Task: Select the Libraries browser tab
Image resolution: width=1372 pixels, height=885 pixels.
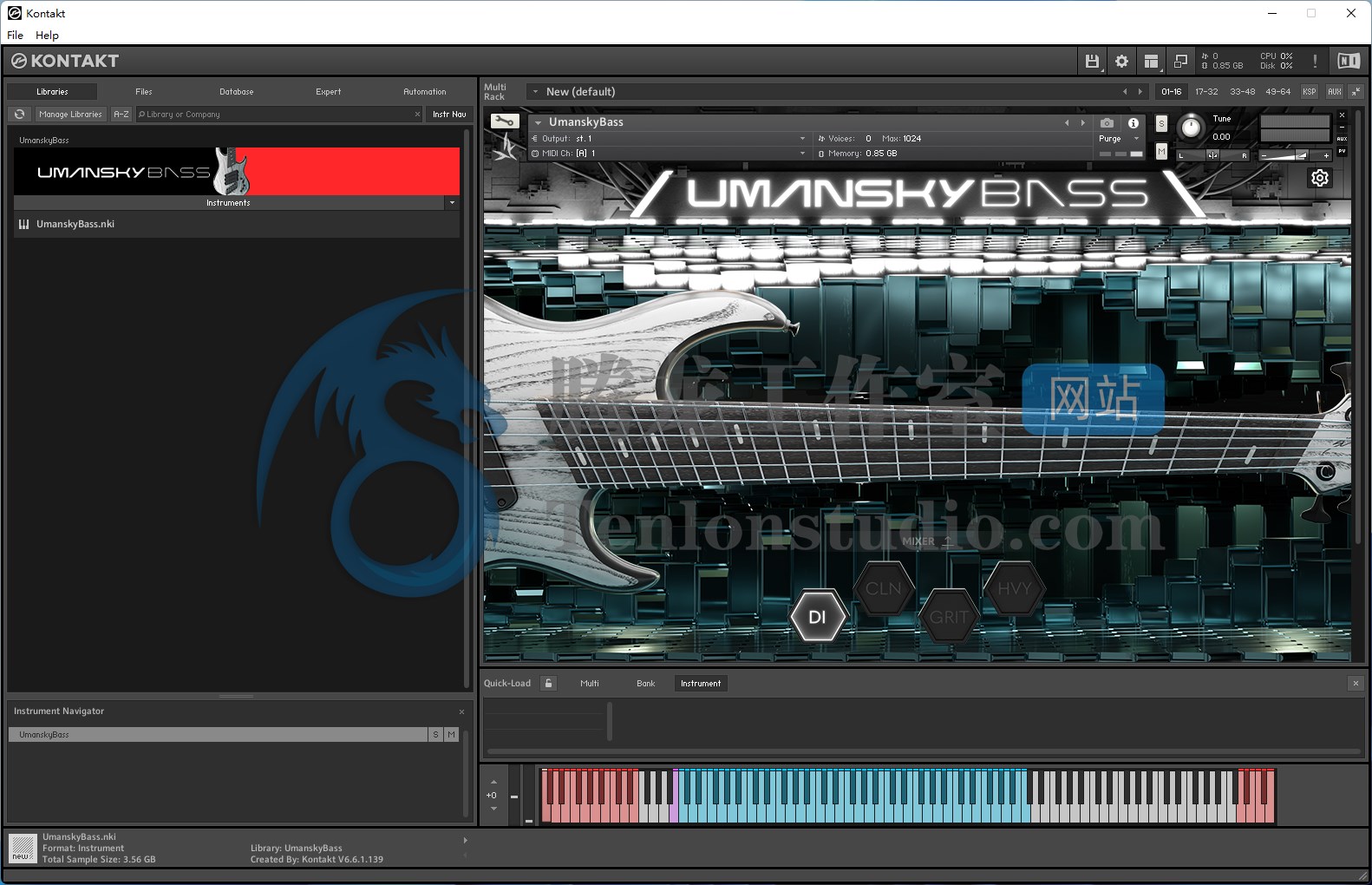Action: point(52,91)
